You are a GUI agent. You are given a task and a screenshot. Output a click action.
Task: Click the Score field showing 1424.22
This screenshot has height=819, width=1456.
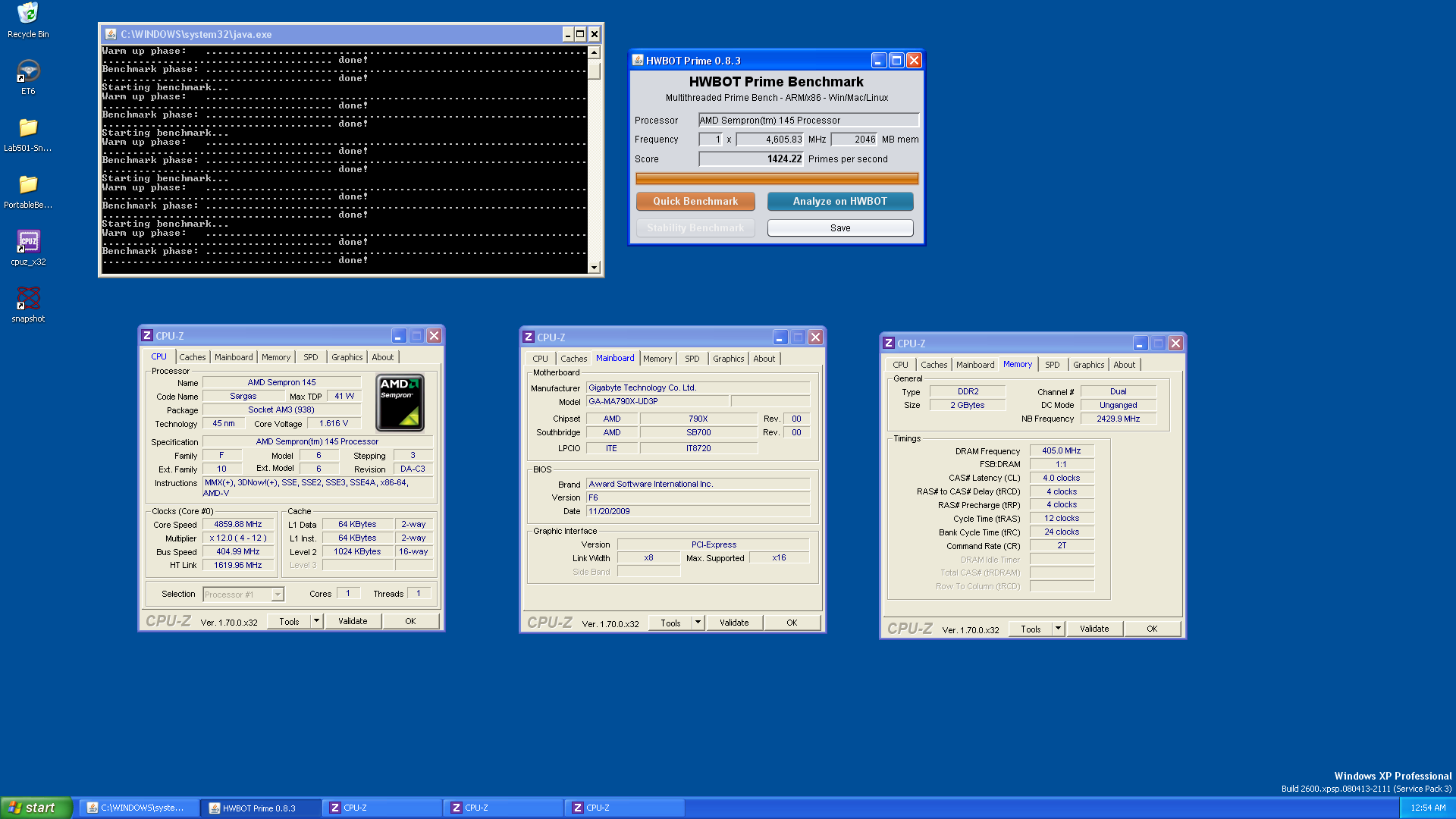coord(751,158)
